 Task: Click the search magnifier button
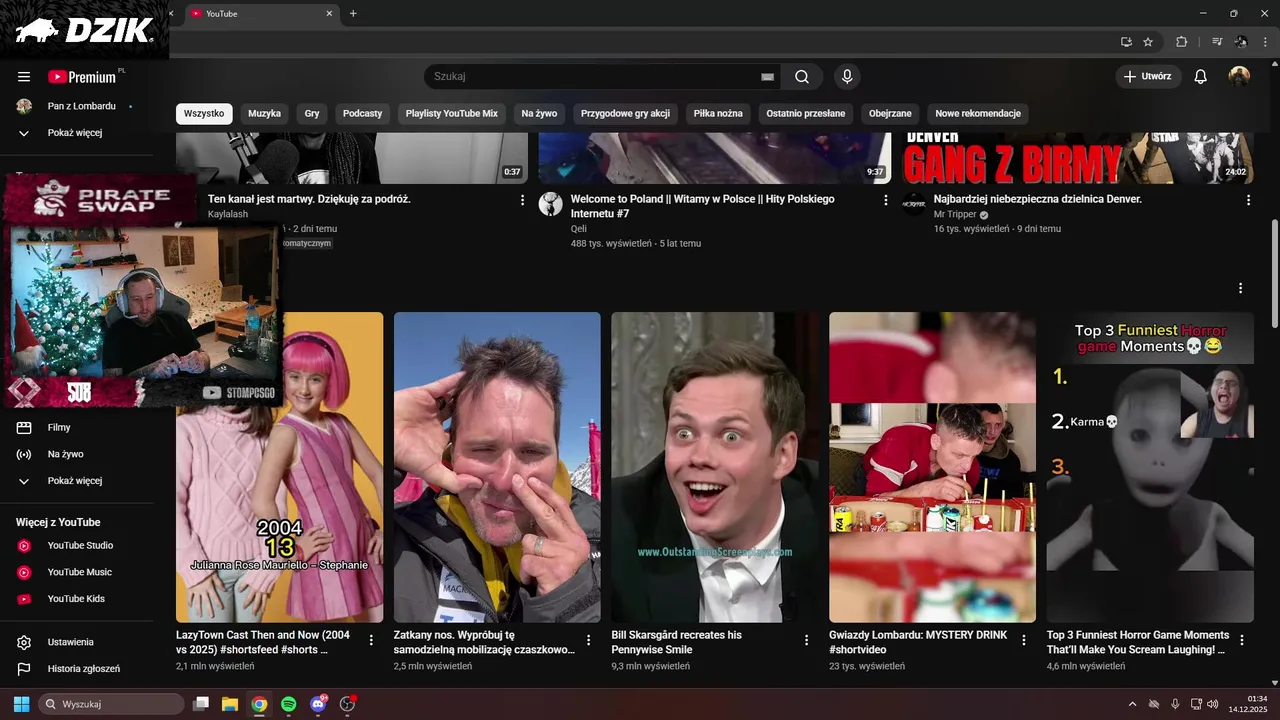tap(802, 76)
